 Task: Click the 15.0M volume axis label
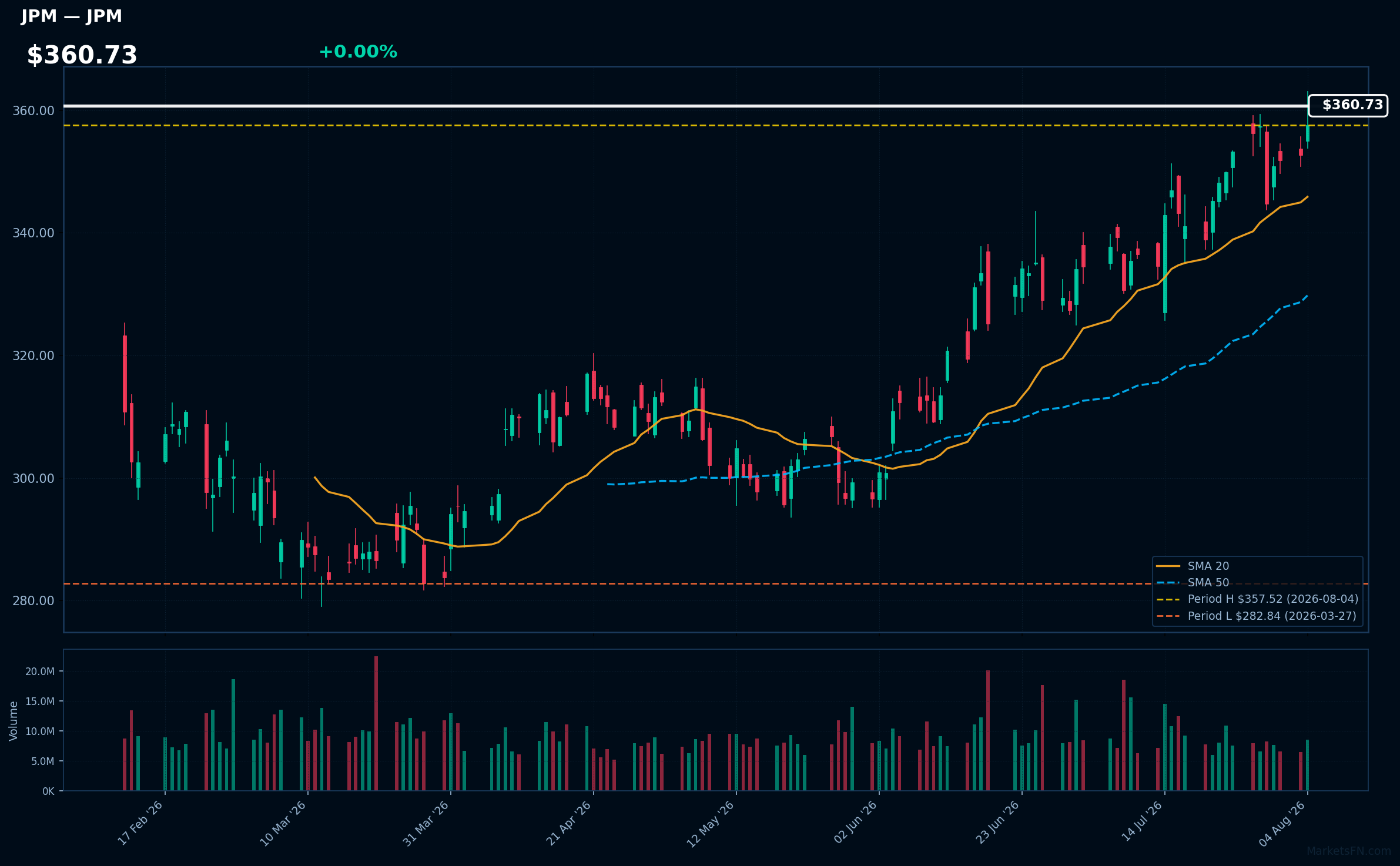(x=40, y=701)
